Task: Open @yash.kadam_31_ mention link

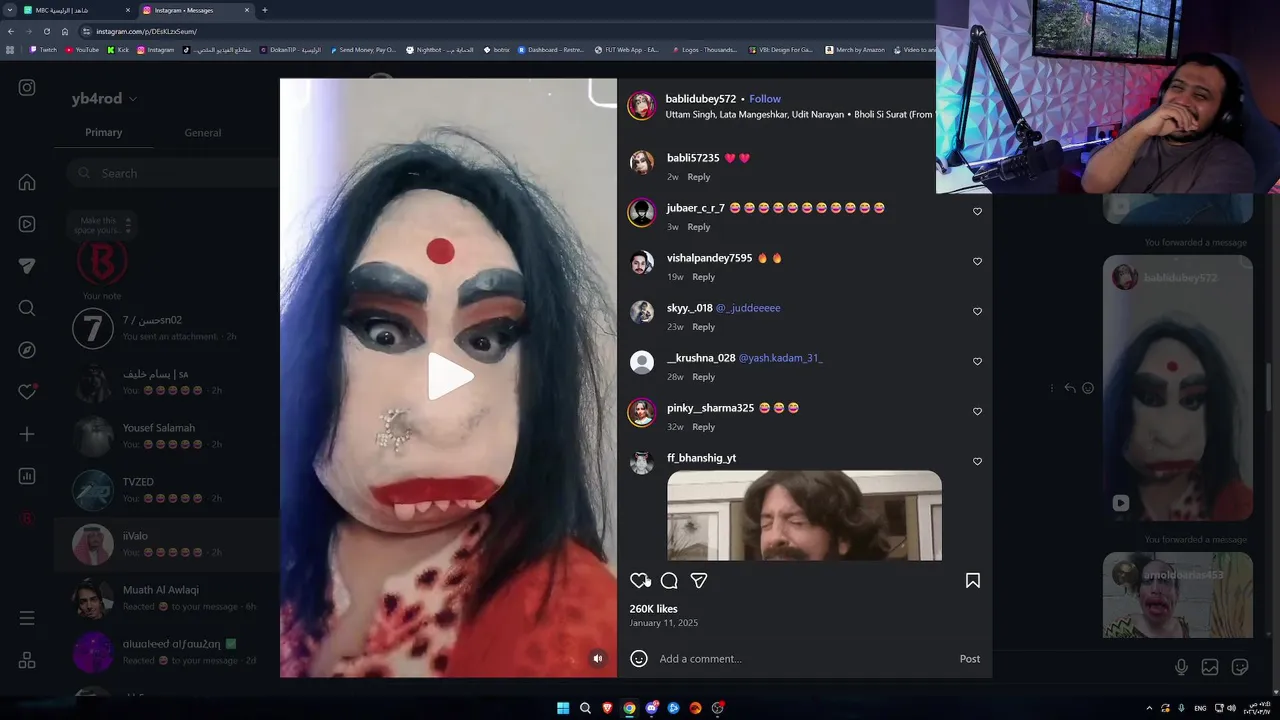Action: [780, 358]
